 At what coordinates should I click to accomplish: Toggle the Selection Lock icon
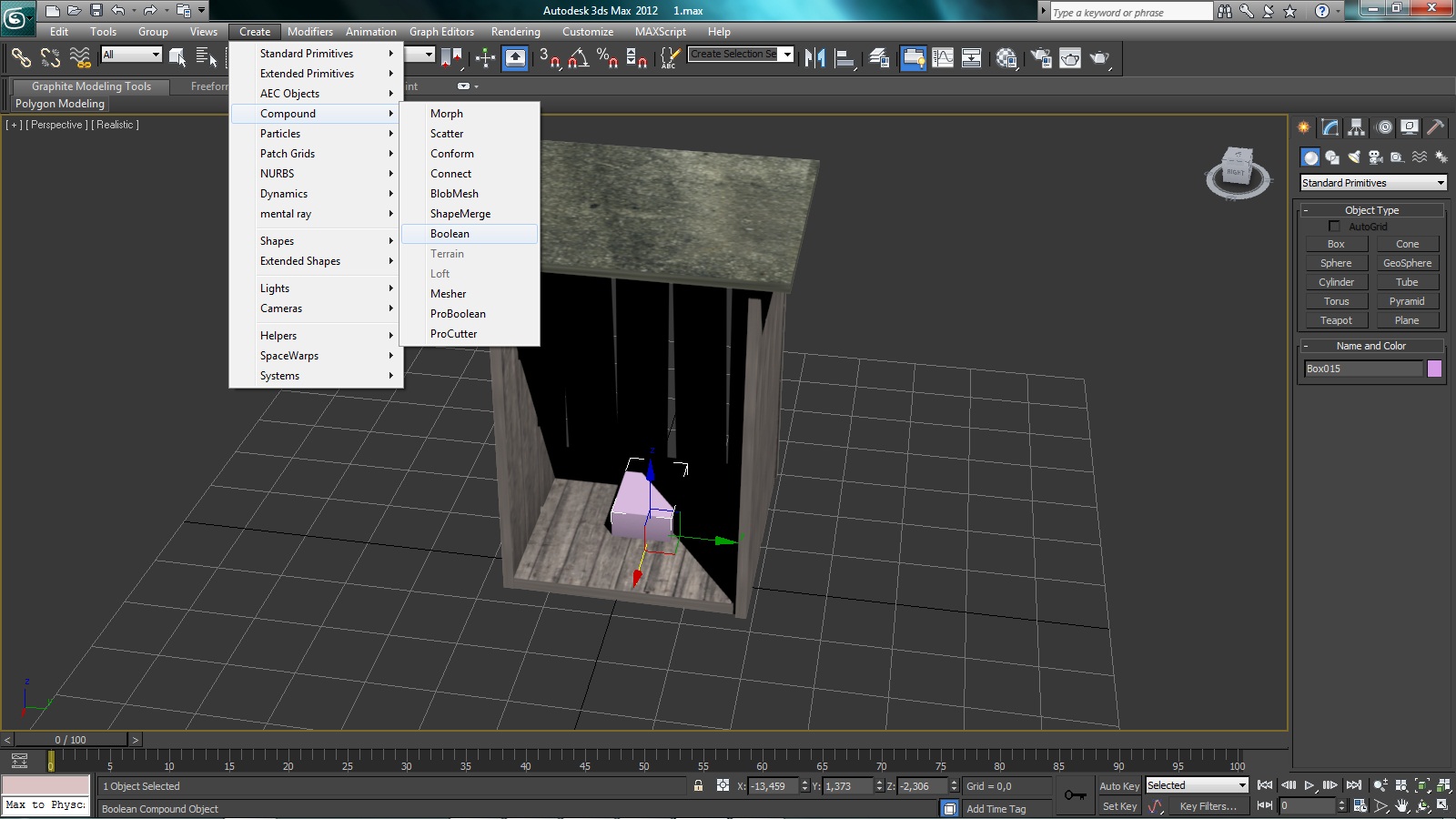[x=698, y=786]
